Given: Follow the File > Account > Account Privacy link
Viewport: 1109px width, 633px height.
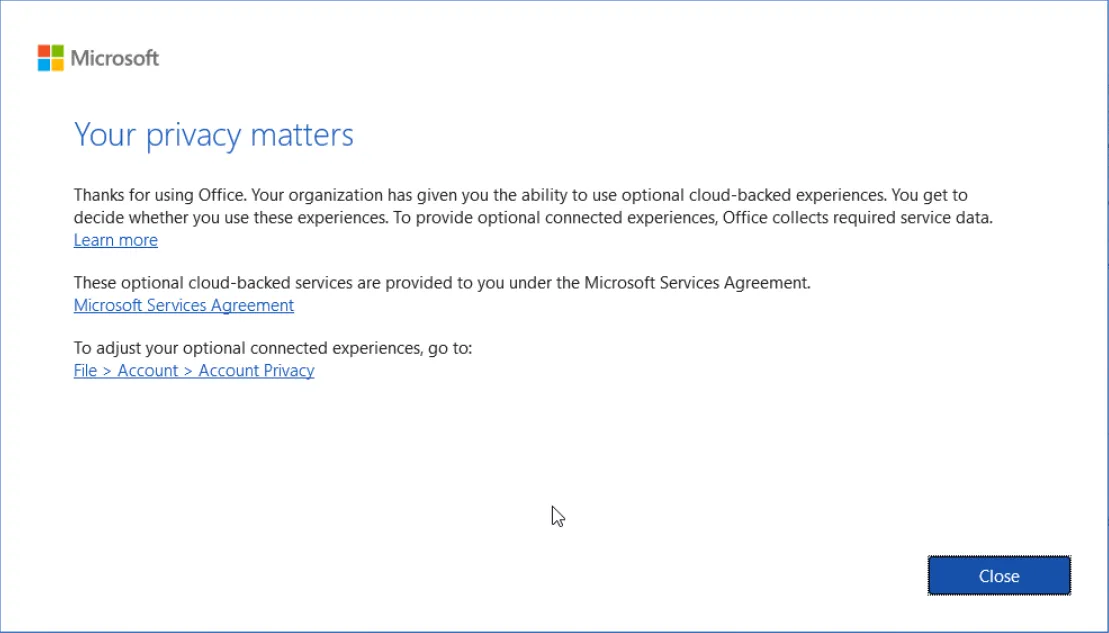Looking at the screenshot, I should pyautogui.click(x=194, y=370).
